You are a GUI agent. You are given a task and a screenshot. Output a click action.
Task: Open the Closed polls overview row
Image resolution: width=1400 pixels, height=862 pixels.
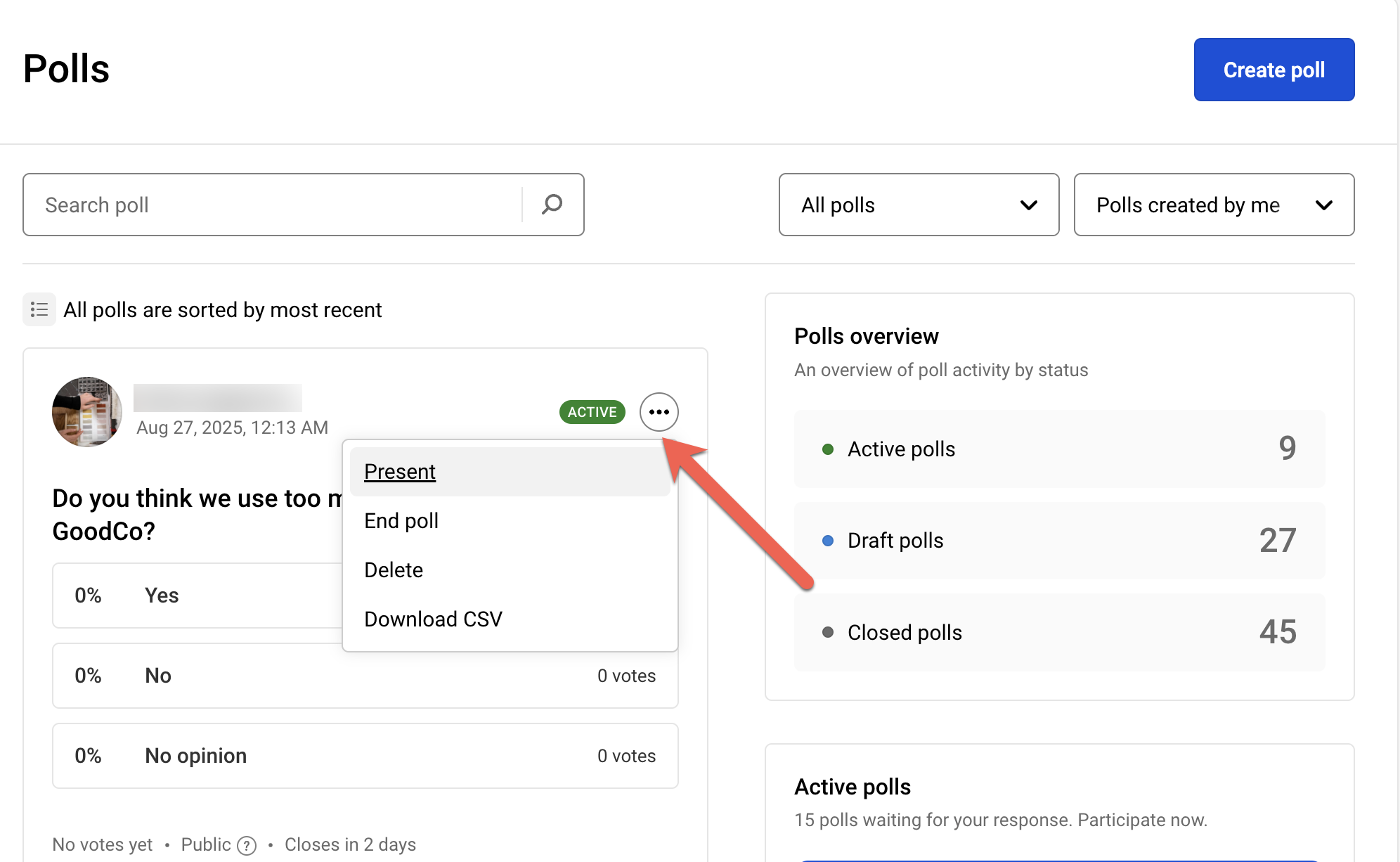click(1058, 632)
